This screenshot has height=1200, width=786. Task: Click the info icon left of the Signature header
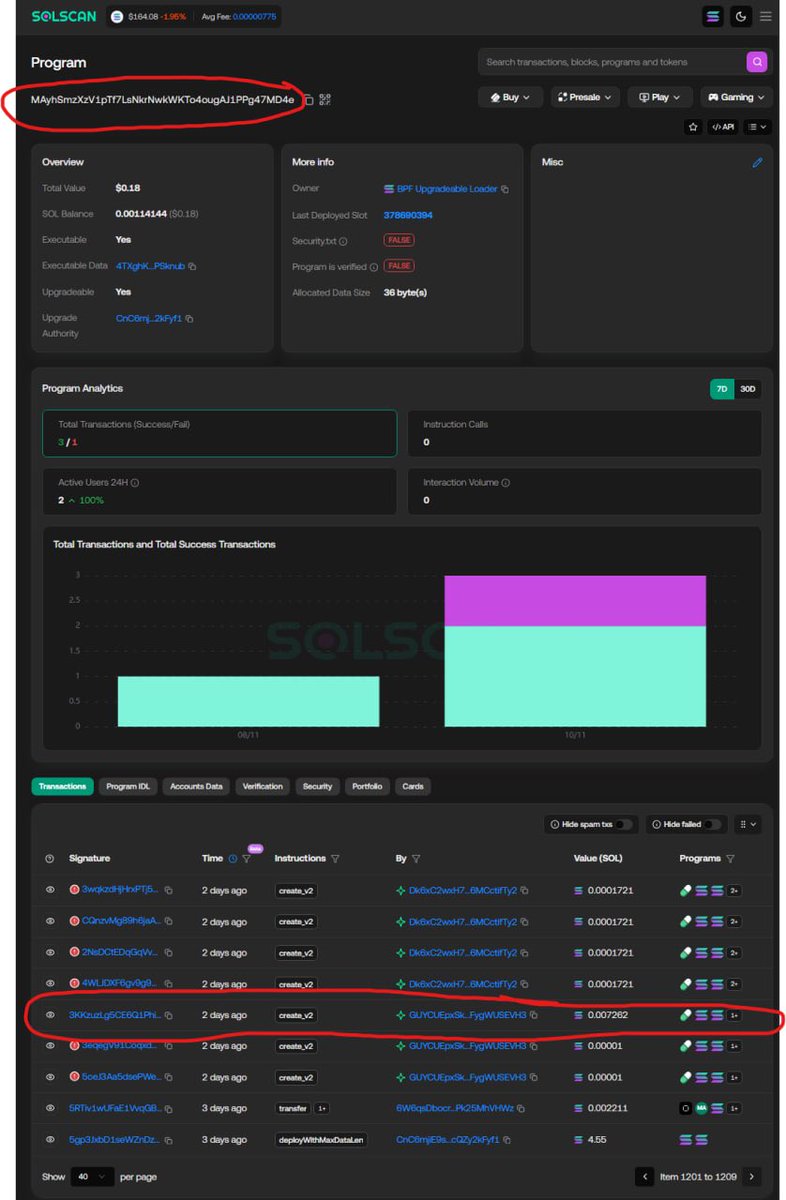(x=50, y=859)
